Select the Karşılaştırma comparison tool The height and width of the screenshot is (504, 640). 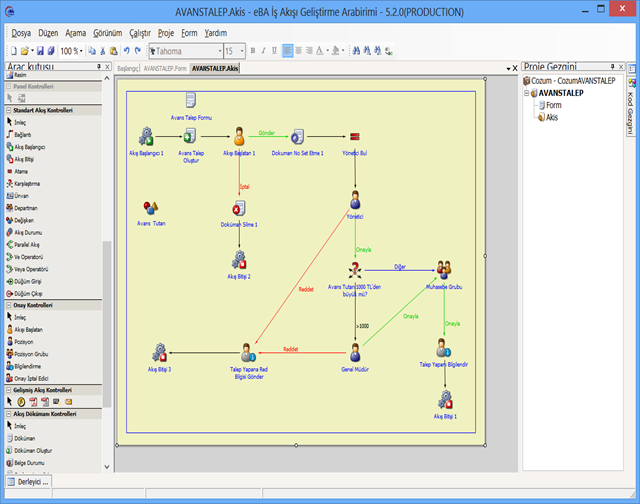click(x=23, y=183)
